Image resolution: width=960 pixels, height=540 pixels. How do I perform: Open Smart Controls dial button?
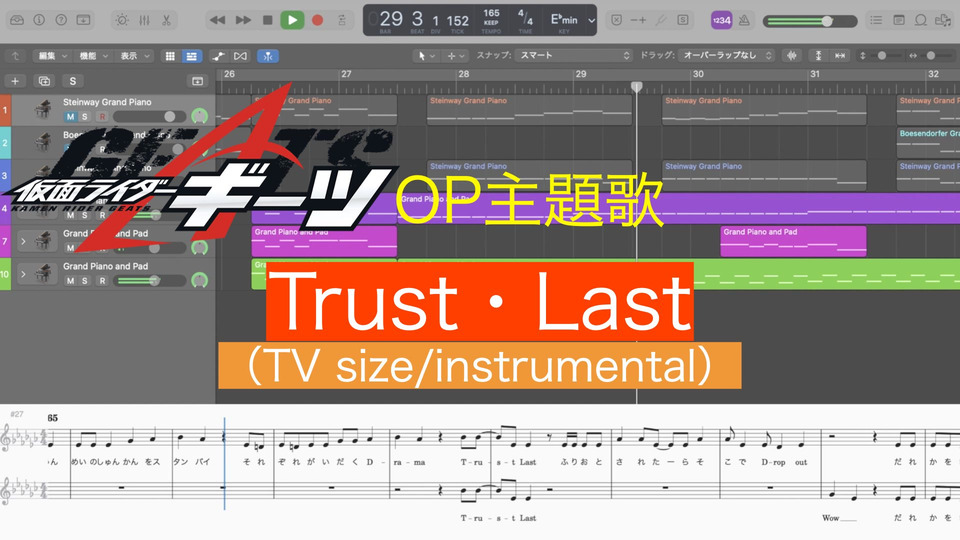(x=122, y=20)
